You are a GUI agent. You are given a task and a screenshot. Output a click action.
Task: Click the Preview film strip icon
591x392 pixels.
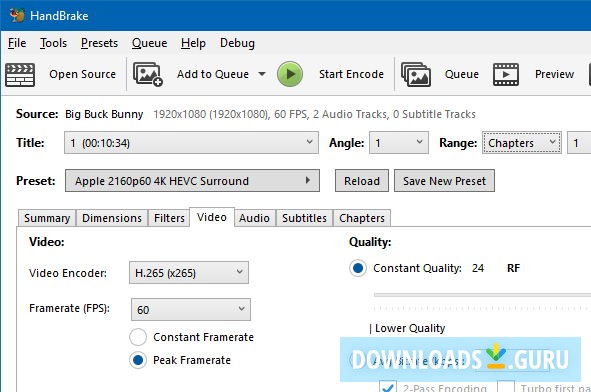click(x=506, y=74)
